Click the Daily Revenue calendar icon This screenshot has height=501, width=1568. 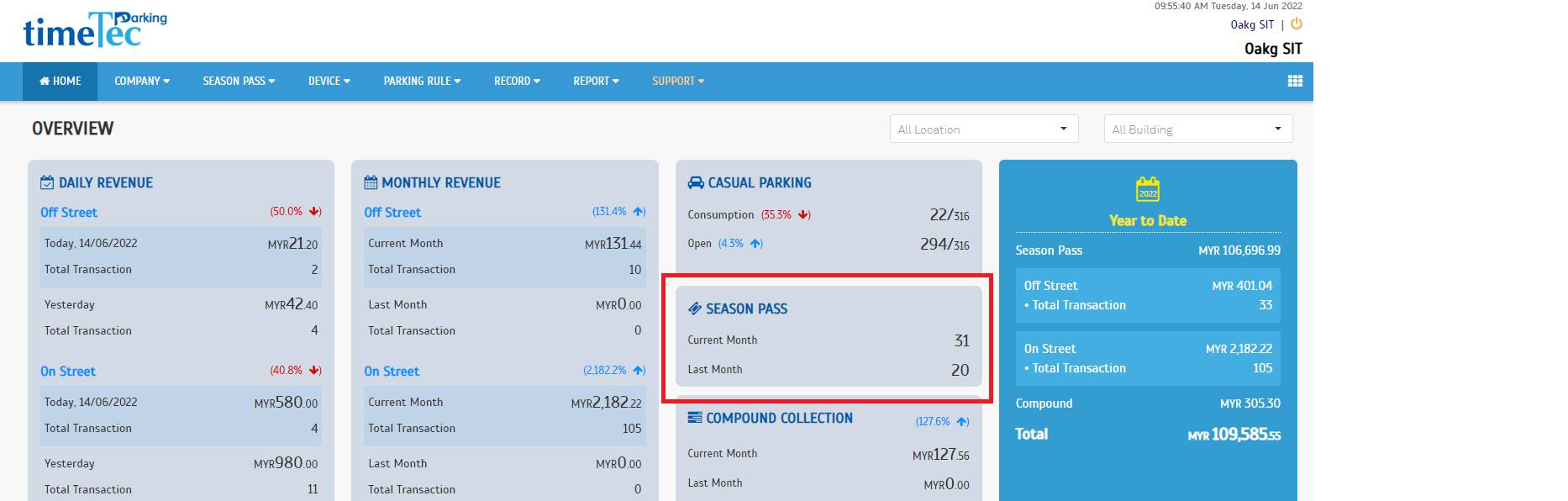[47, 182]
